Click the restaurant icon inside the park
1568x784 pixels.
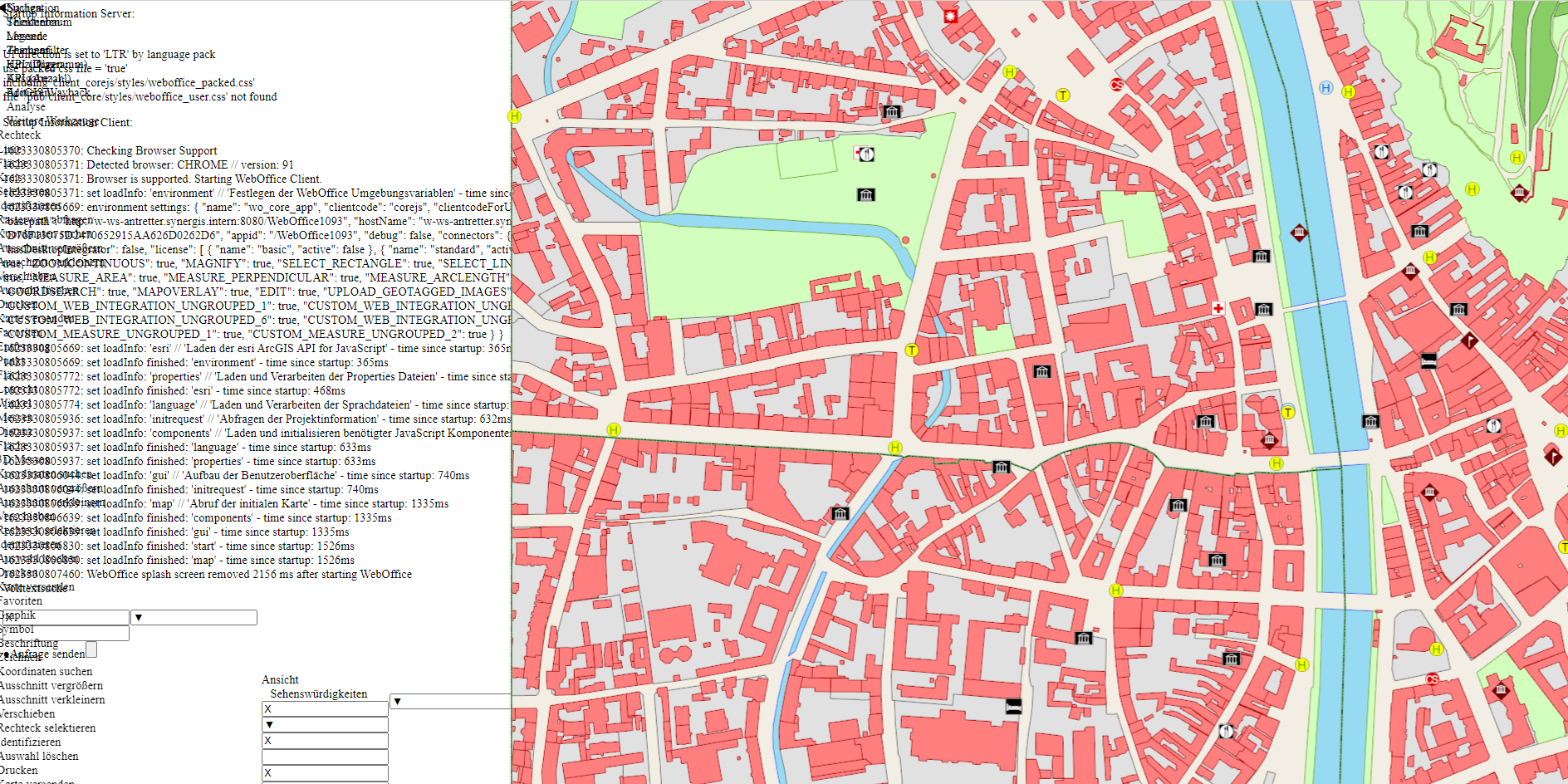tap(865, 154)
